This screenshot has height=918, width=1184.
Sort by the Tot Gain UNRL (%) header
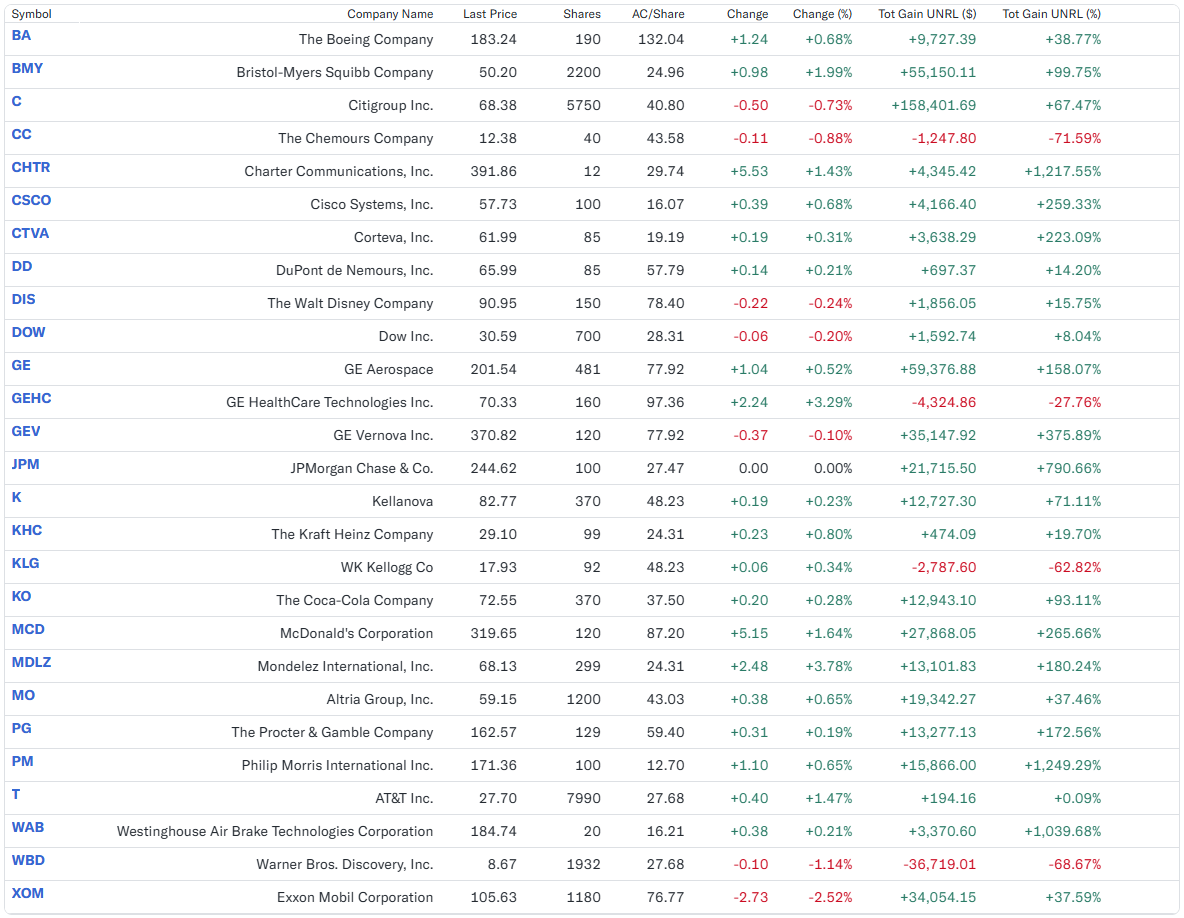(x=1052, y=14)
